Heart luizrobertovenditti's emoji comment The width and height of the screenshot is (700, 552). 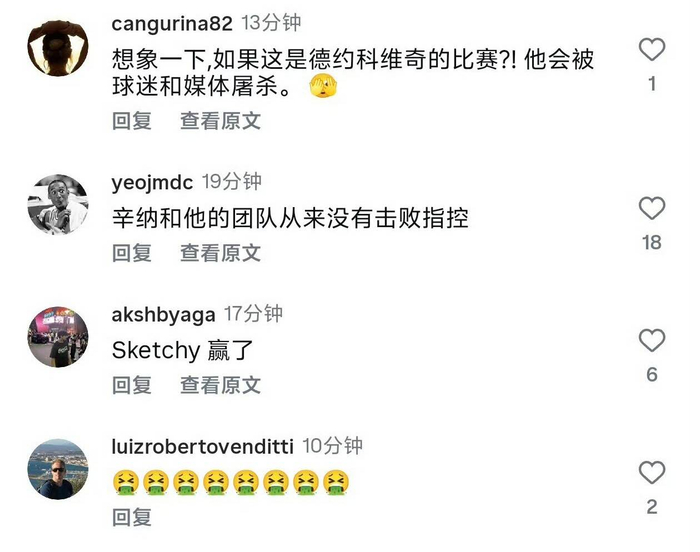click(652, 473)
